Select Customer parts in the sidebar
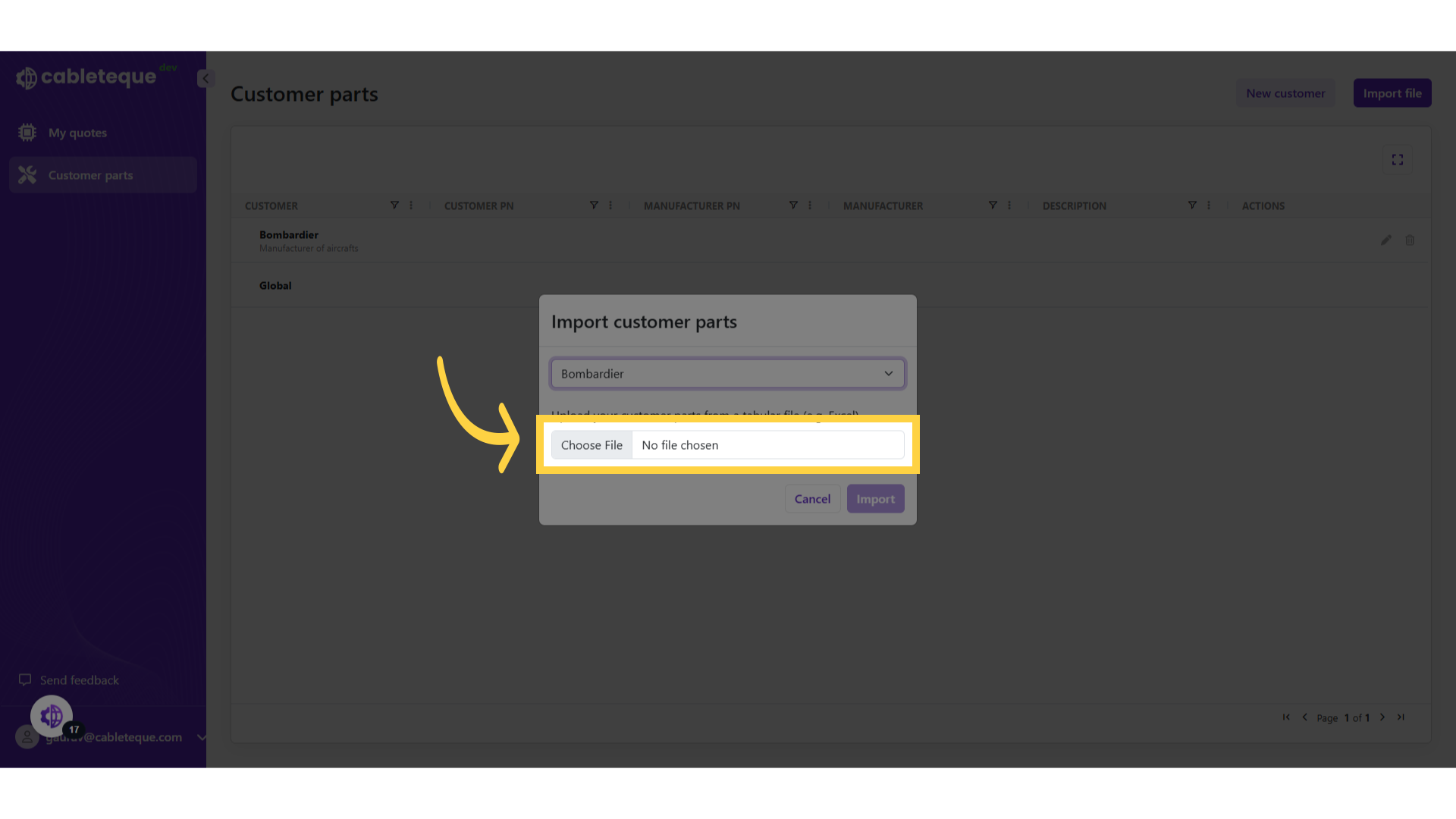 coord(89,174)
